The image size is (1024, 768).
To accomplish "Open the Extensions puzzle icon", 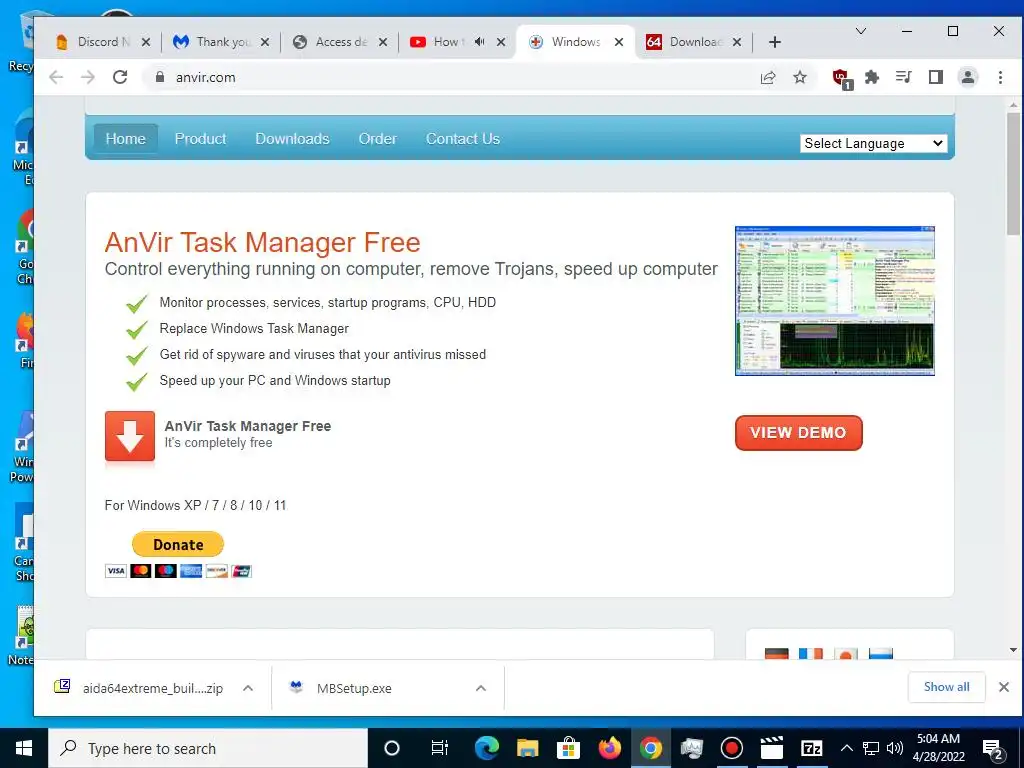I will coord(872,77).
